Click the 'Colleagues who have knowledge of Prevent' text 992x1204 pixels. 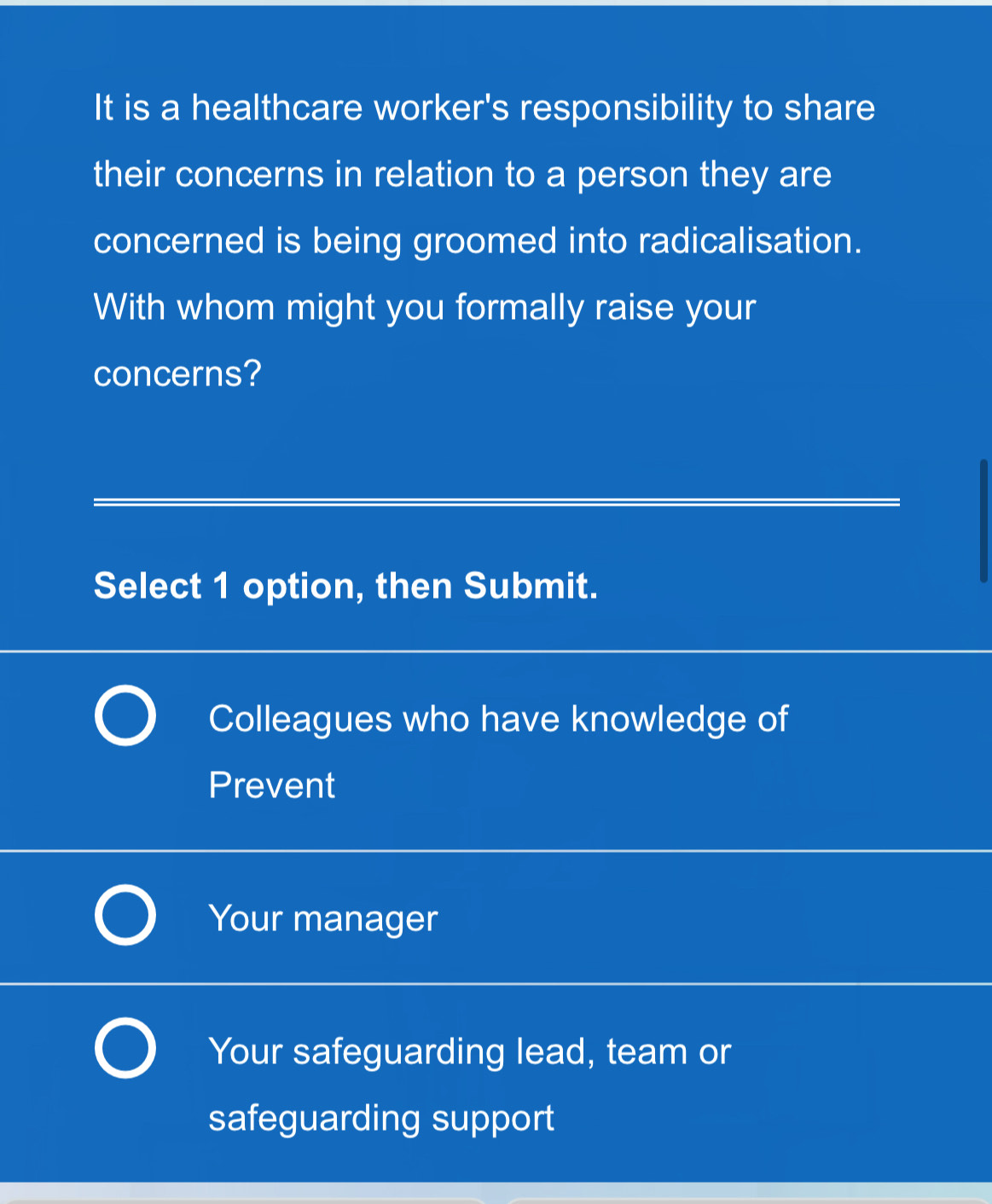(499, 718)
